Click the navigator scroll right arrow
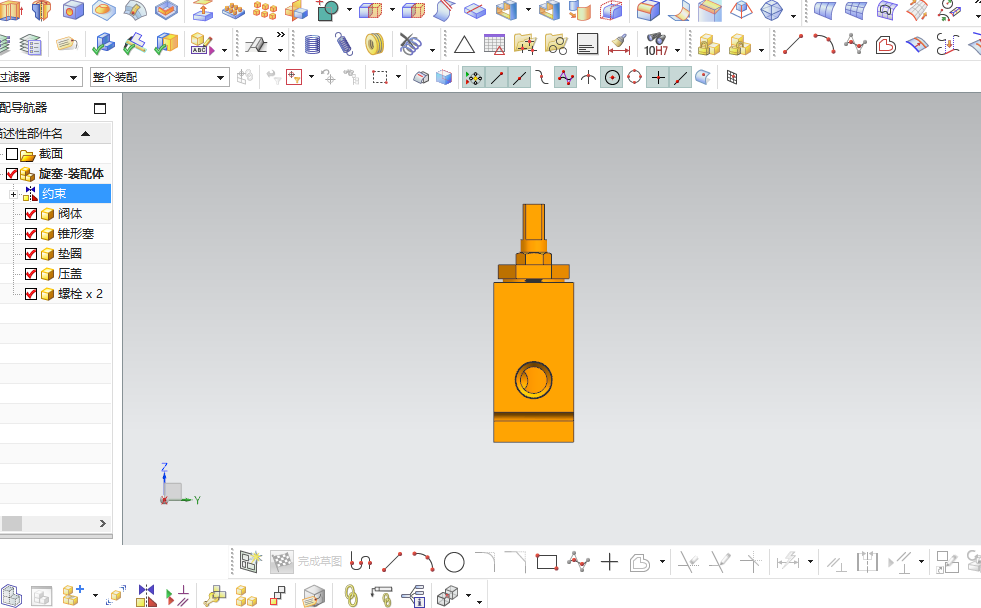The width and height of the screenshot is (981, 608). (x=103, y=524)
